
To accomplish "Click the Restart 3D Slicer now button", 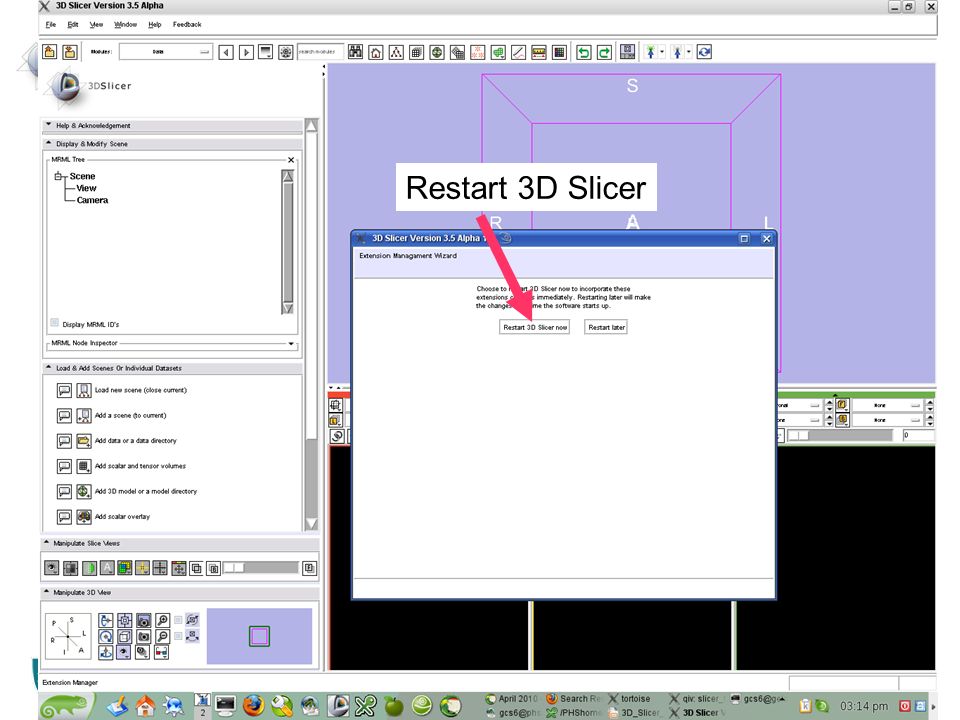I will [534, 327].
